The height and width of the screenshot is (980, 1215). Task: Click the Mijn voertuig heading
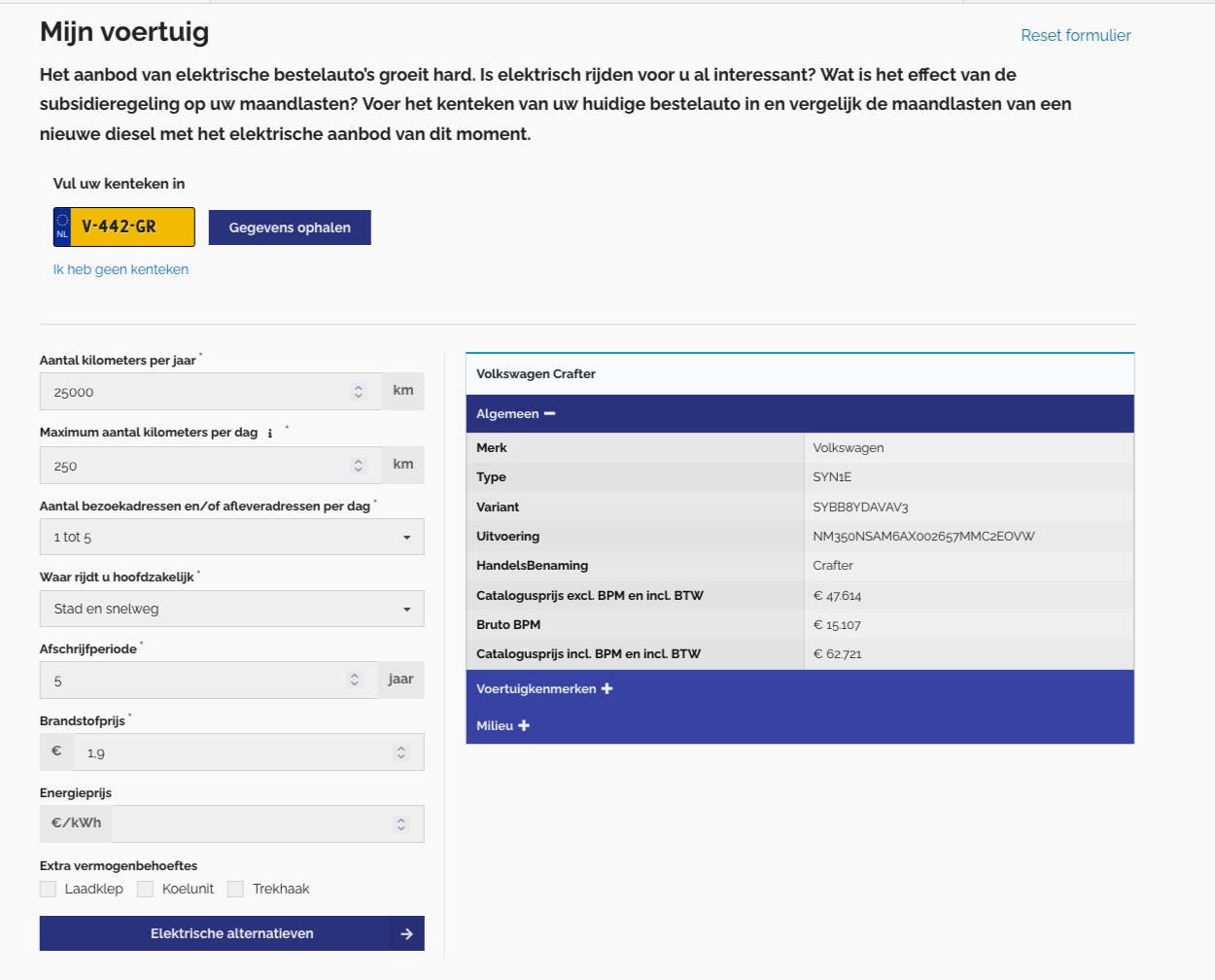(124, 32)
